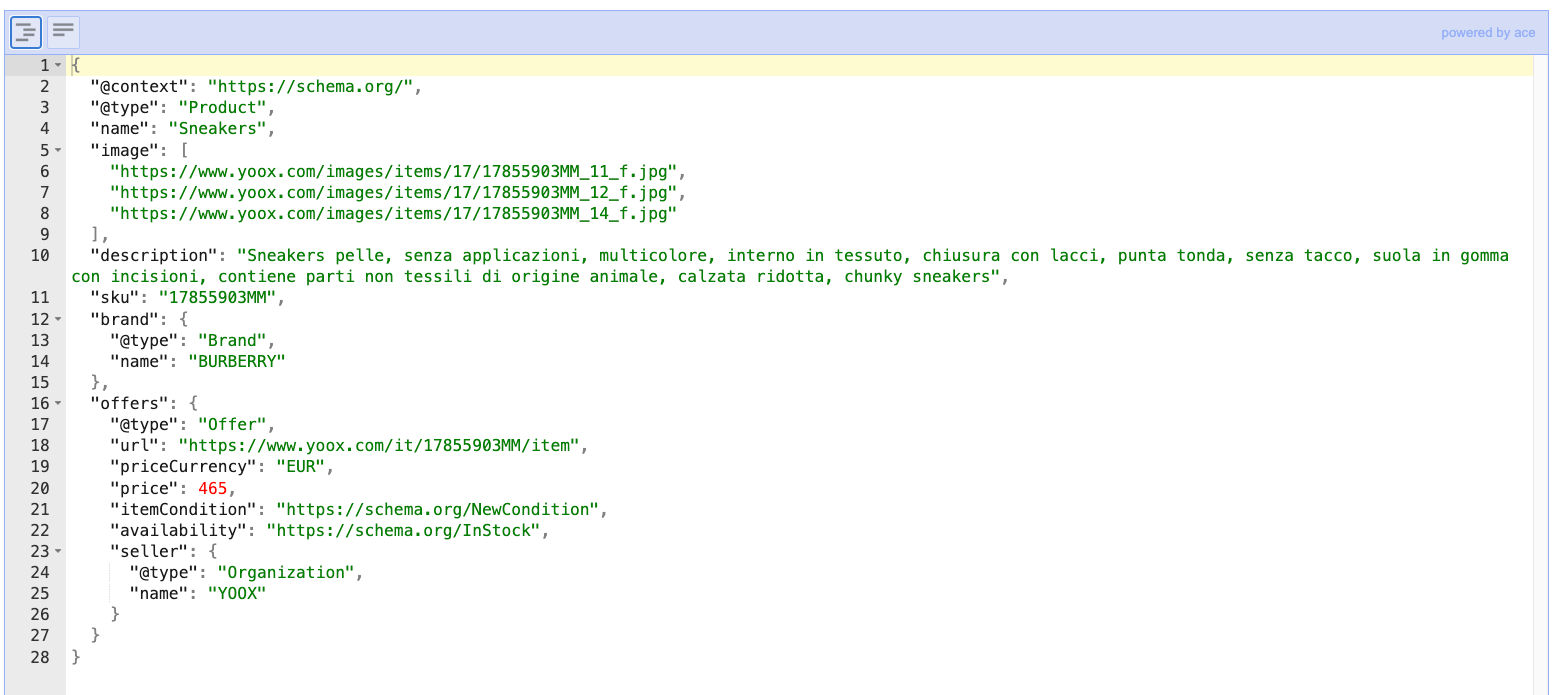Click the "description" key
This screenshot has height=695, width=1567.
[x=153, y=255]
